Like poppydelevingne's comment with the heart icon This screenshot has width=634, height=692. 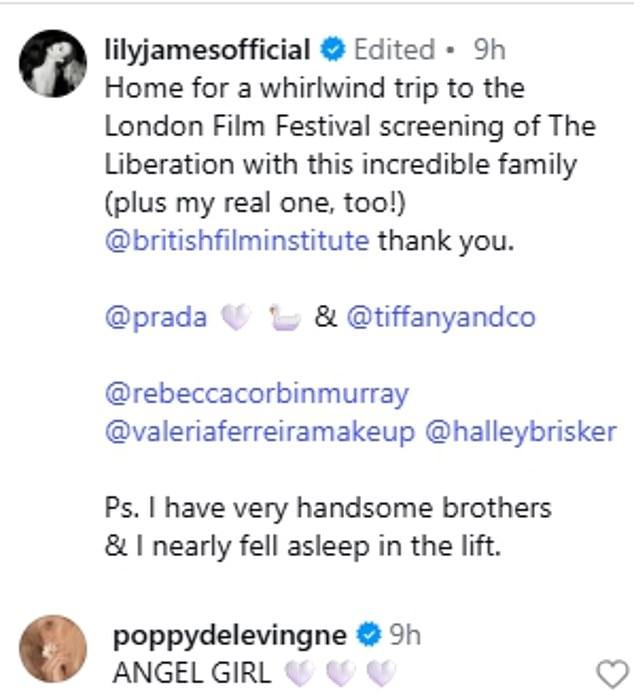[612, 673]
